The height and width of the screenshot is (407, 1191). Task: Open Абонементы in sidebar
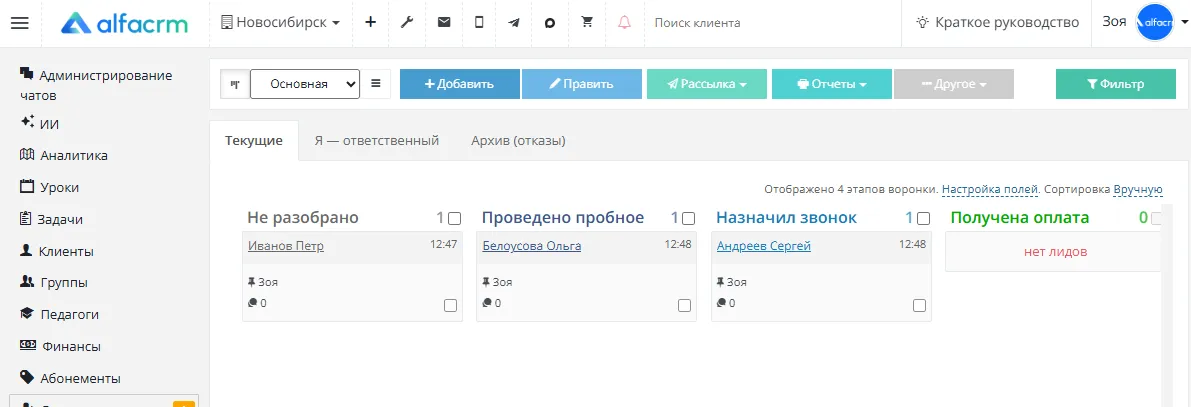click(x=70, y=378)
